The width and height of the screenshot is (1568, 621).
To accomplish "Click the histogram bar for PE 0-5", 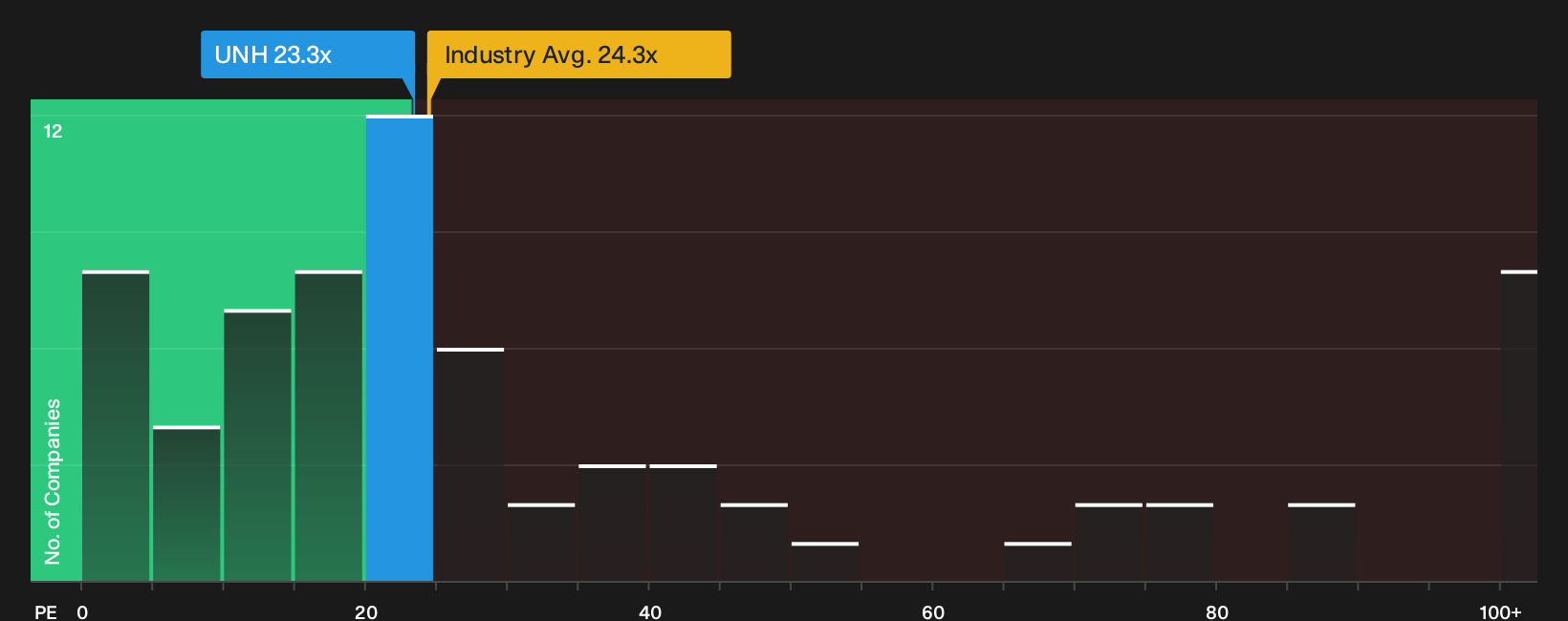I will pyautogui.click(x=116, y=426).
